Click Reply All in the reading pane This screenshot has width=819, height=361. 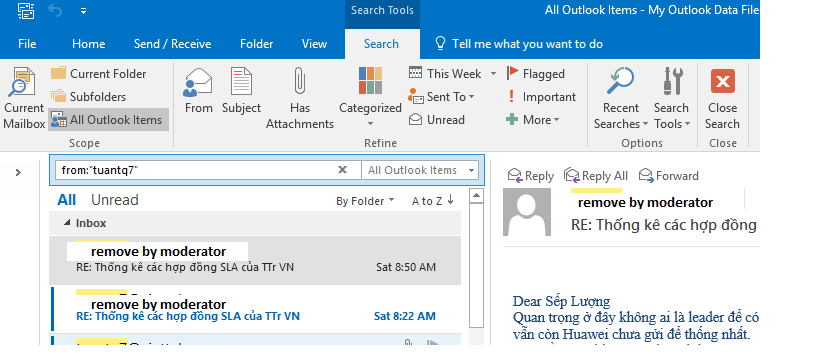[x=596, y=176]
